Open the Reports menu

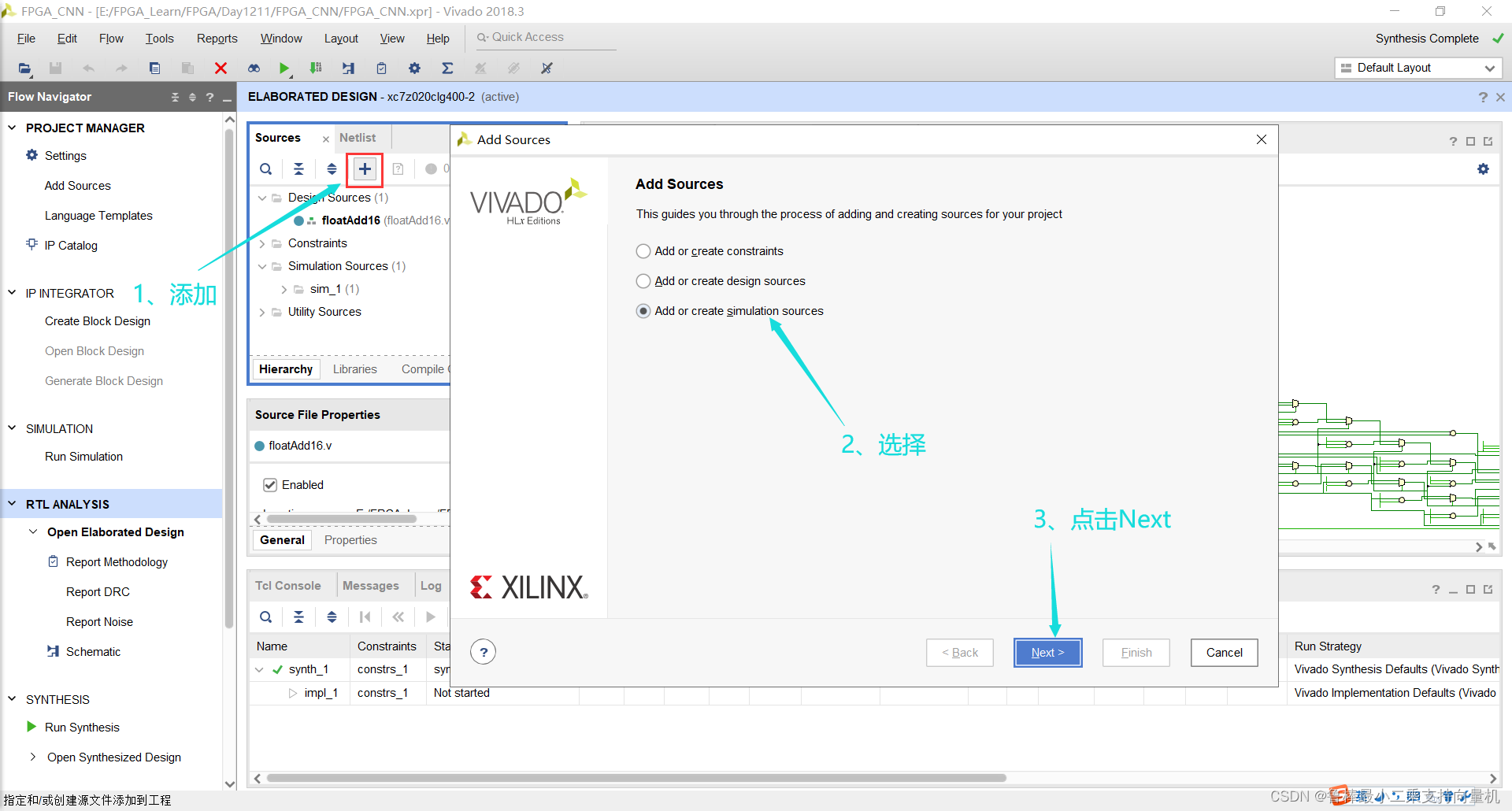tap(217, 39)
